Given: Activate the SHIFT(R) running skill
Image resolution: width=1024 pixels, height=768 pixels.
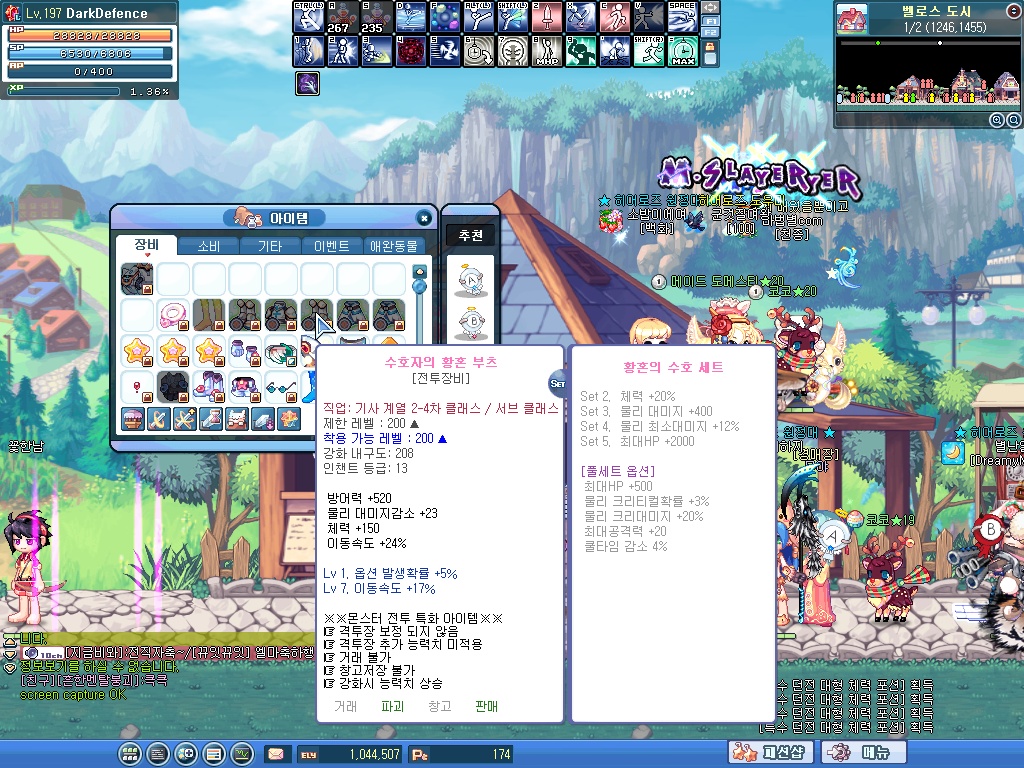Looking at the screenshot, I should (648, 51).
